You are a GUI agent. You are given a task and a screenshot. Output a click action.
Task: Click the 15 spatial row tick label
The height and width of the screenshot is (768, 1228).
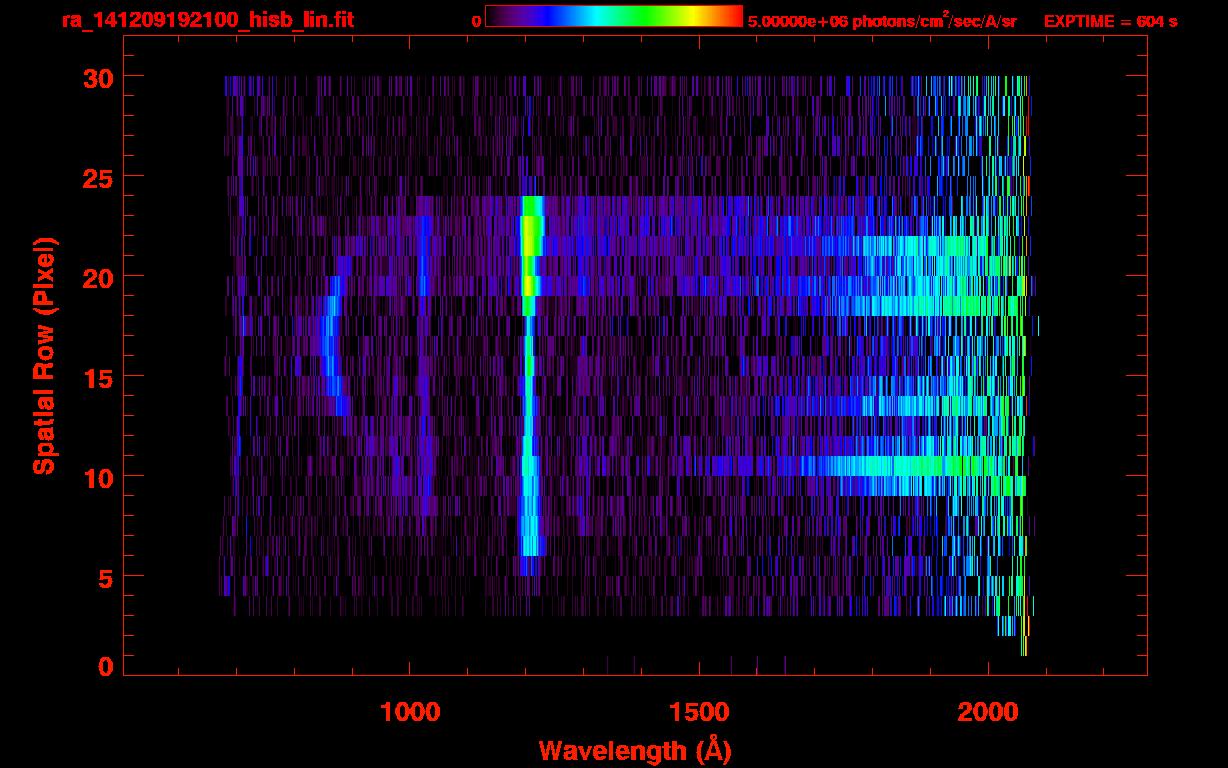tap(97, 377)
